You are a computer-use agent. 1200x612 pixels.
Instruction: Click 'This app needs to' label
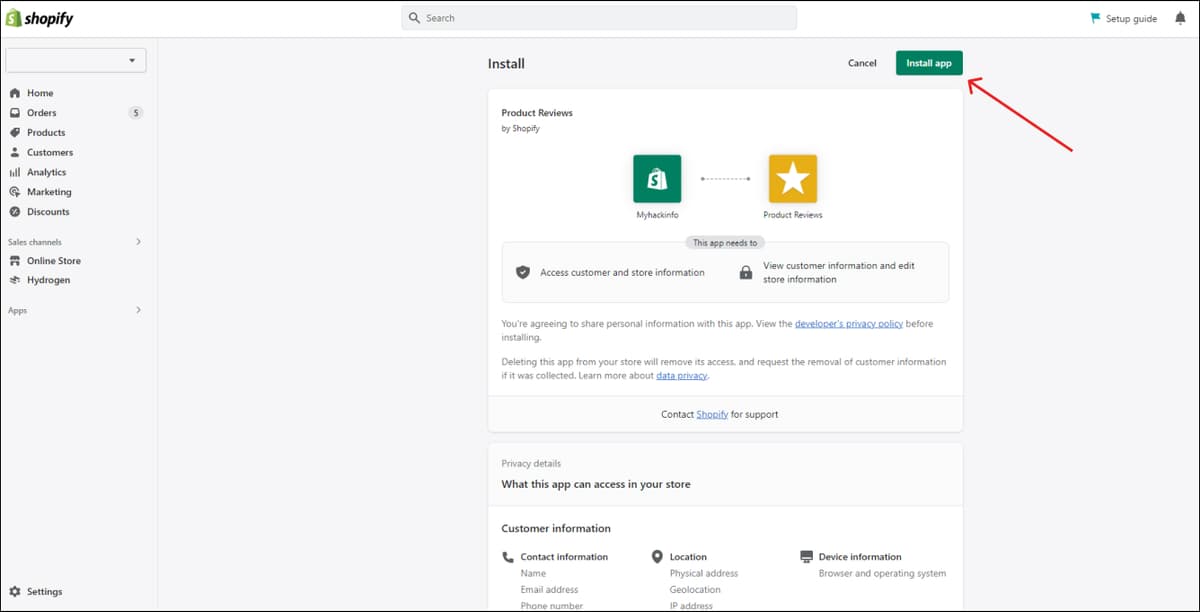[x=725, y=243]
